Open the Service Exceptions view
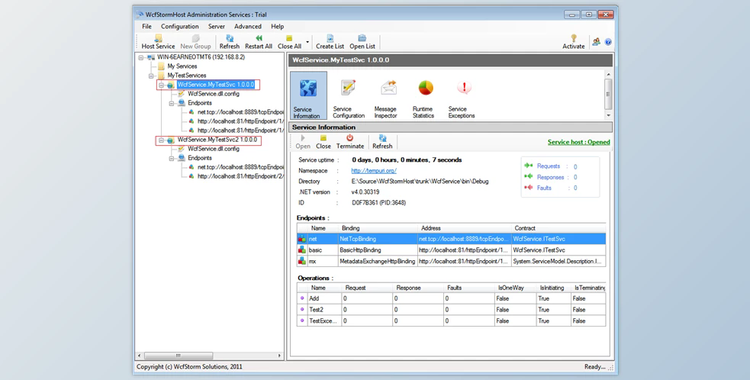This screenshot has height=380, width=750. coord(462,98)
